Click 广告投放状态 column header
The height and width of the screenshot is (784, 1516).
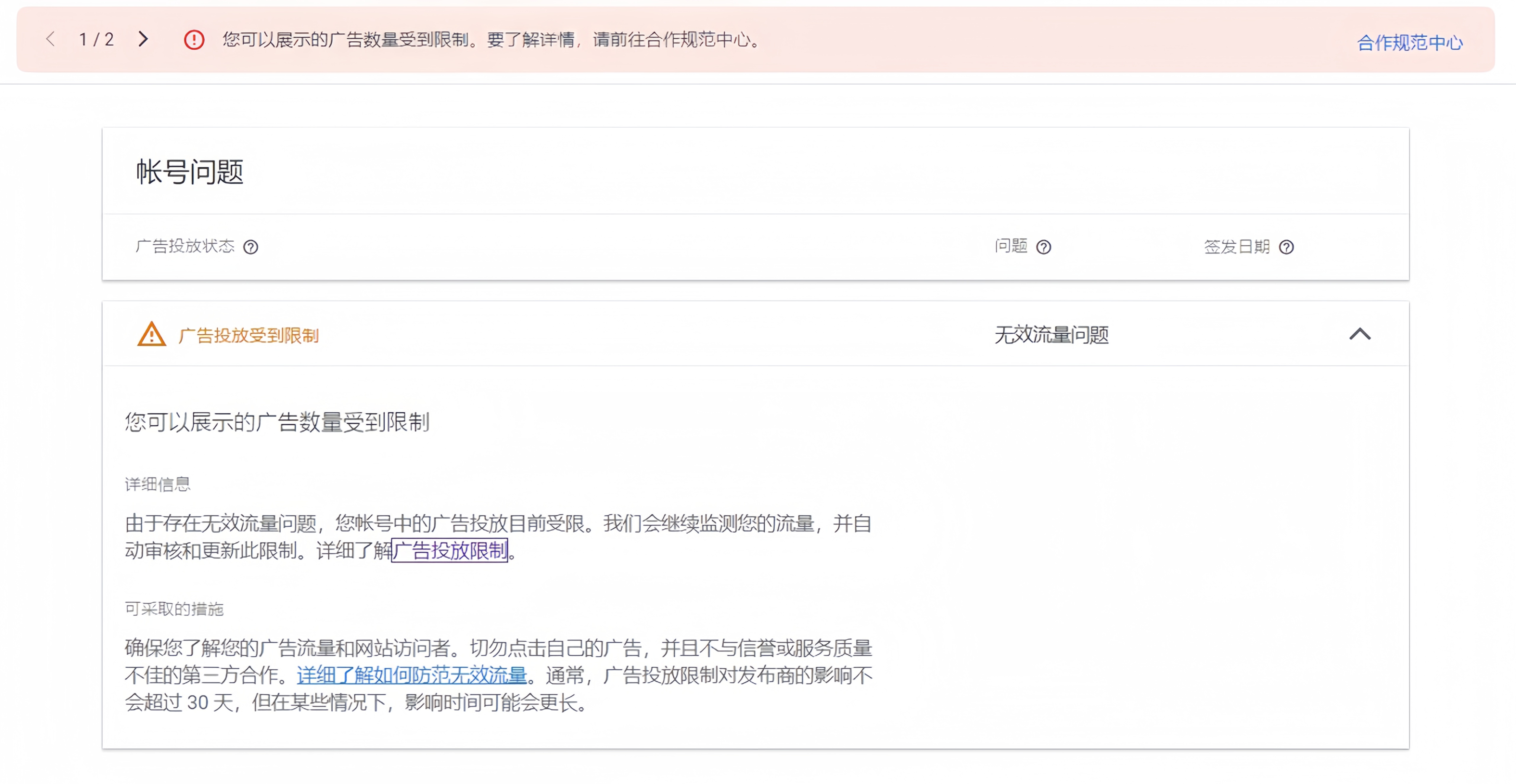click(185, 246)
